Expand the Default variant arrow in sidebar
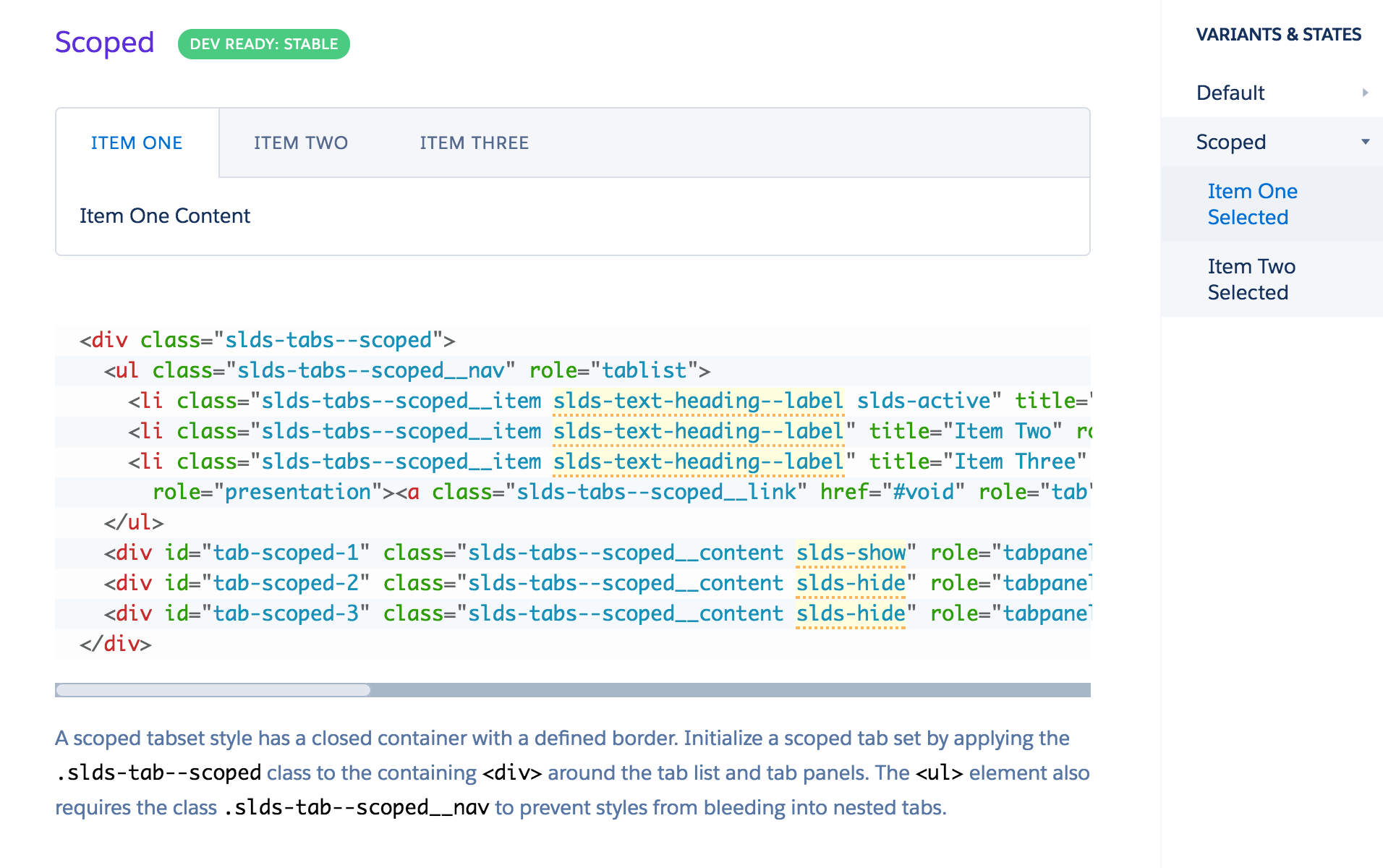The width and height of the screenshot is (1383, 868). point(1365,93)
